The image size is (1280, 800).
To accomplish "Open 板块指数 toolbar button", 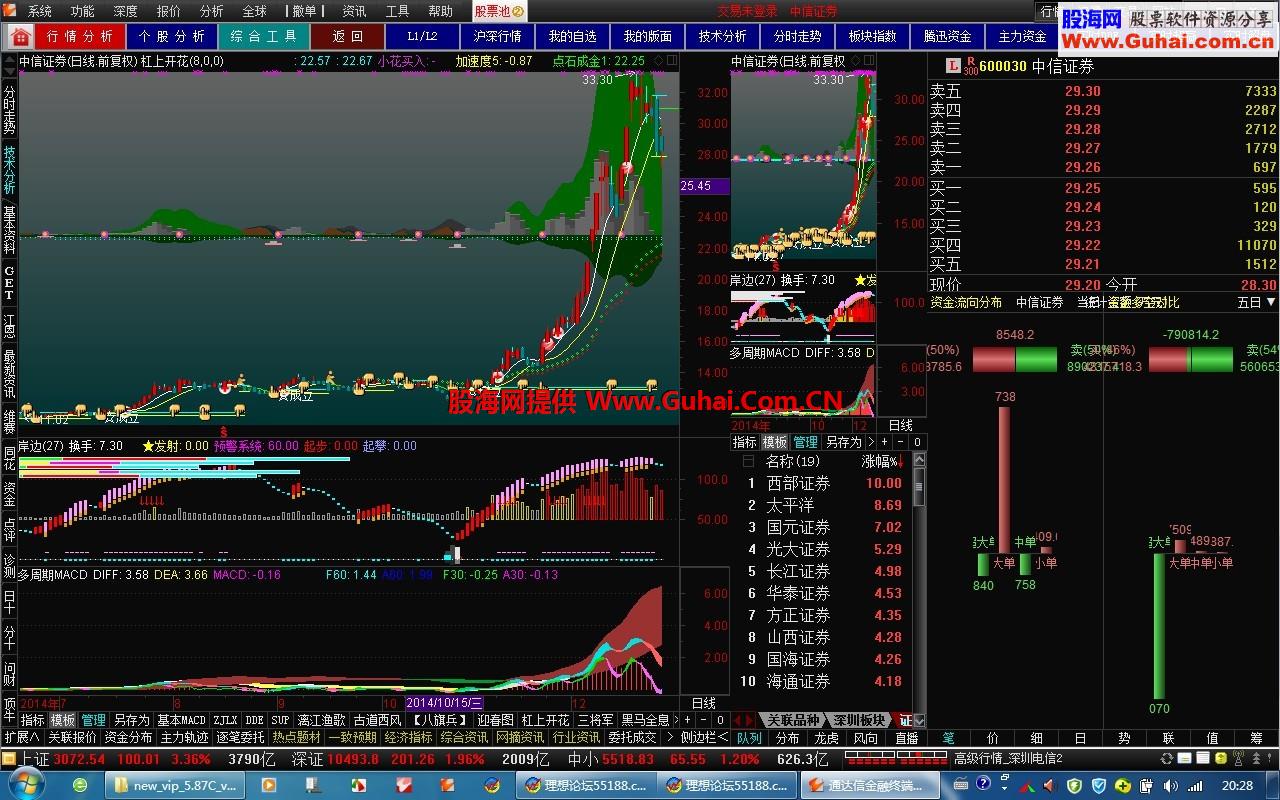I will coord(872,36).
